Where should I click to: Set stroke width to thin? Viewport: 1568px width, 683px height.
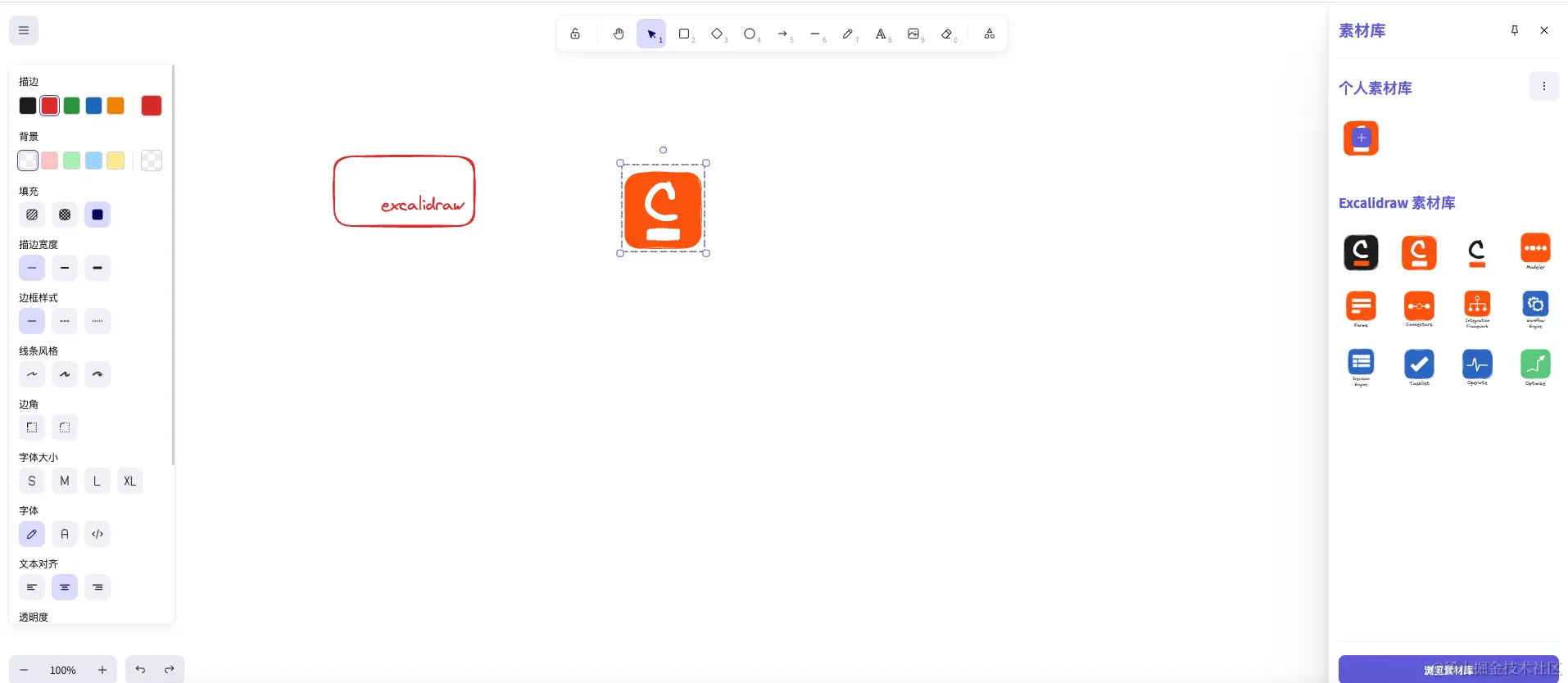(32, 268)
